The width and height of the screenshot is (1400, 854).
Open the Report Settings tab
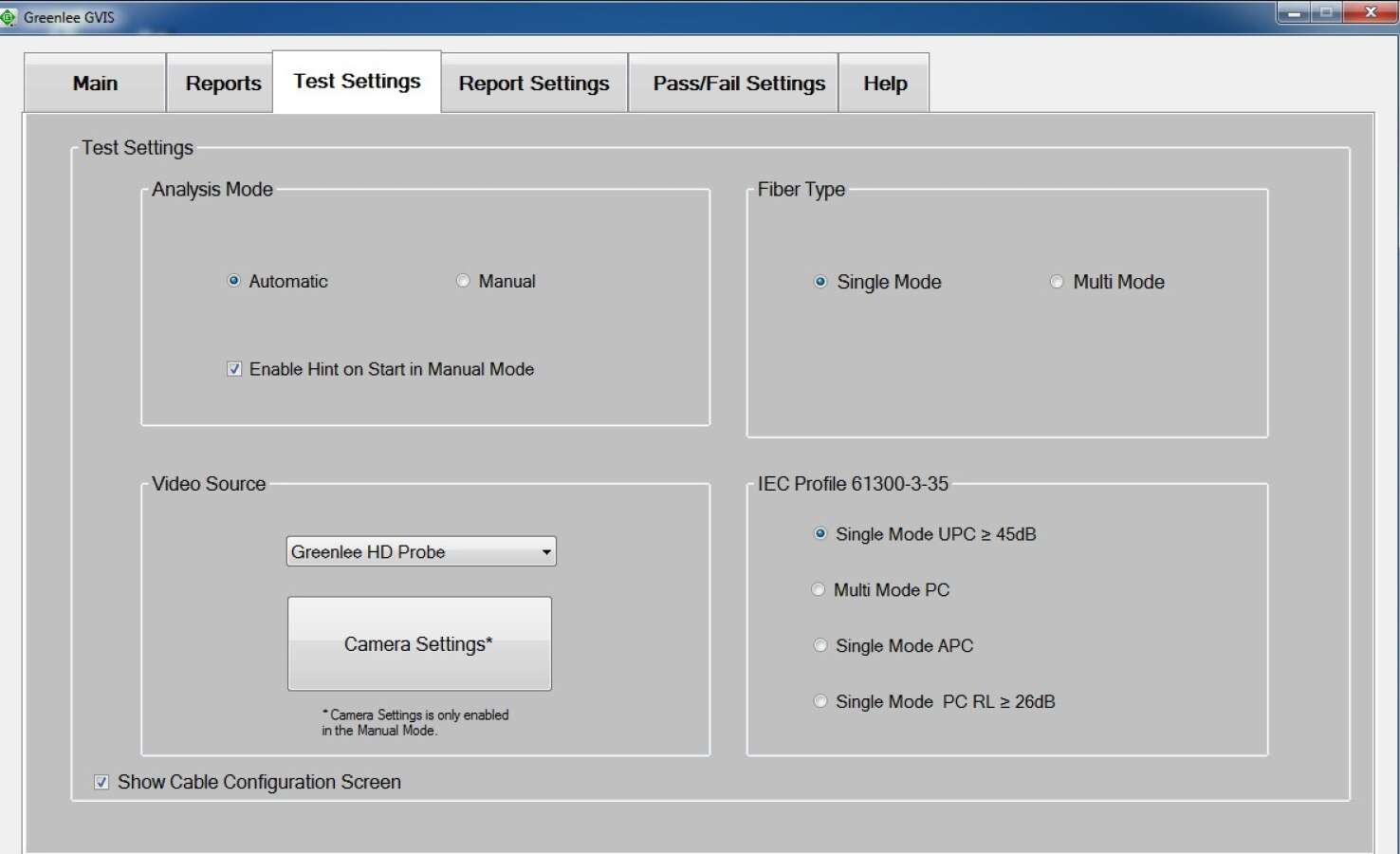tap(534, 84)
